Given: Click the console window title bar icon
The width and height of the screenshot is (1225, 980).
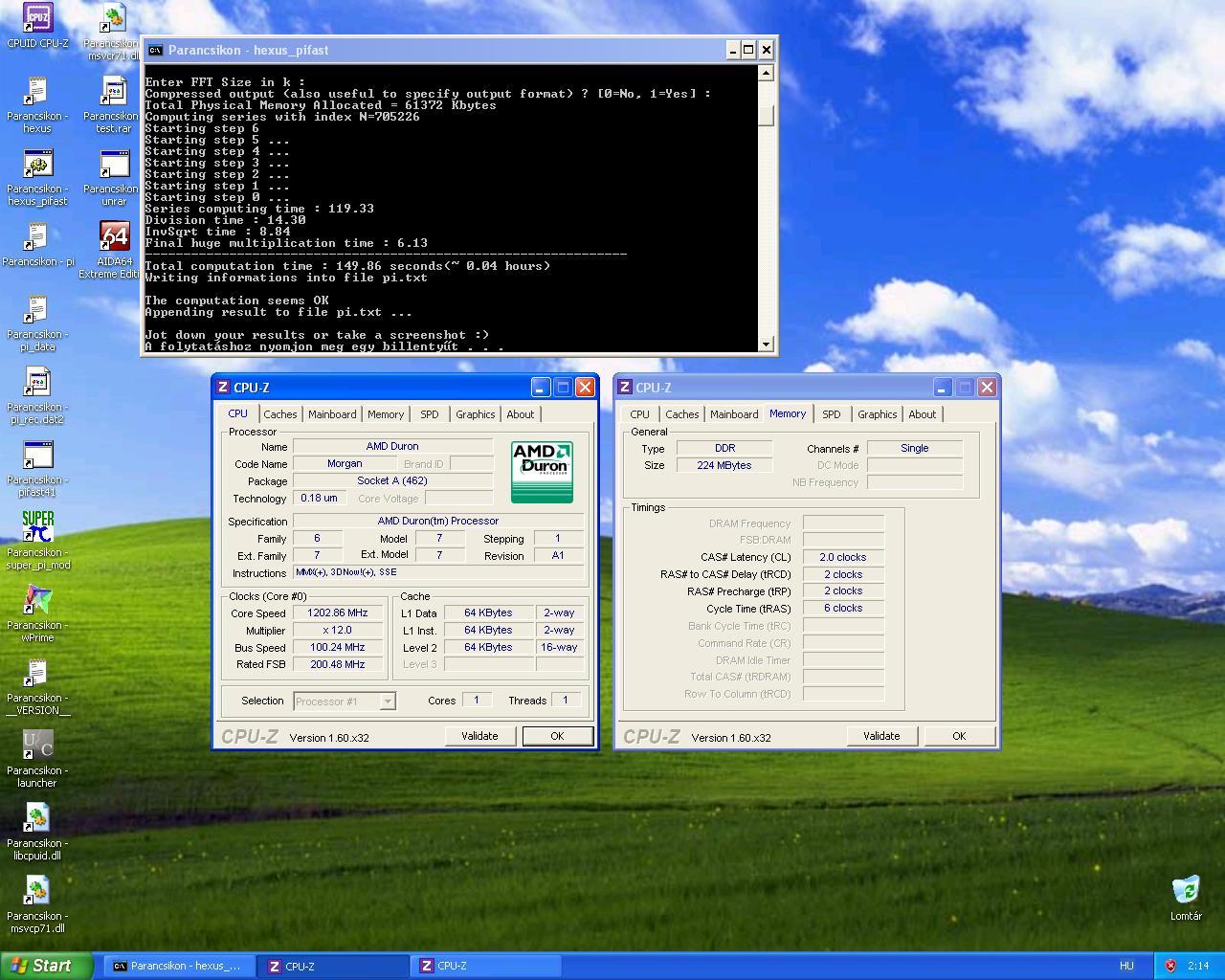Looking at the screenshot, I should click(x=155, y=50).
